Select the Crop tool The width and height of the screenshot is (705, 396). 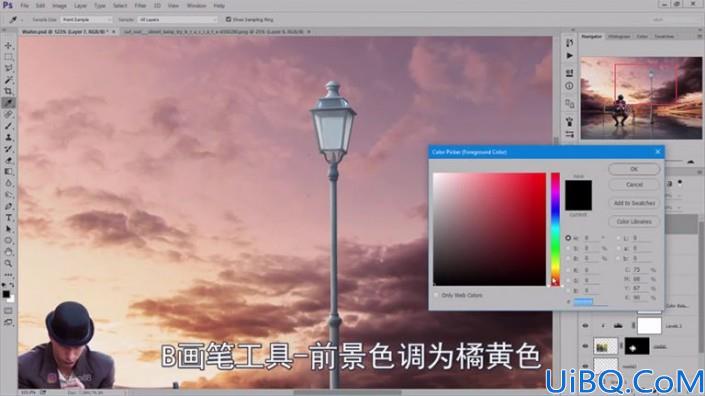pyautogui.click(x=9, y=91)
